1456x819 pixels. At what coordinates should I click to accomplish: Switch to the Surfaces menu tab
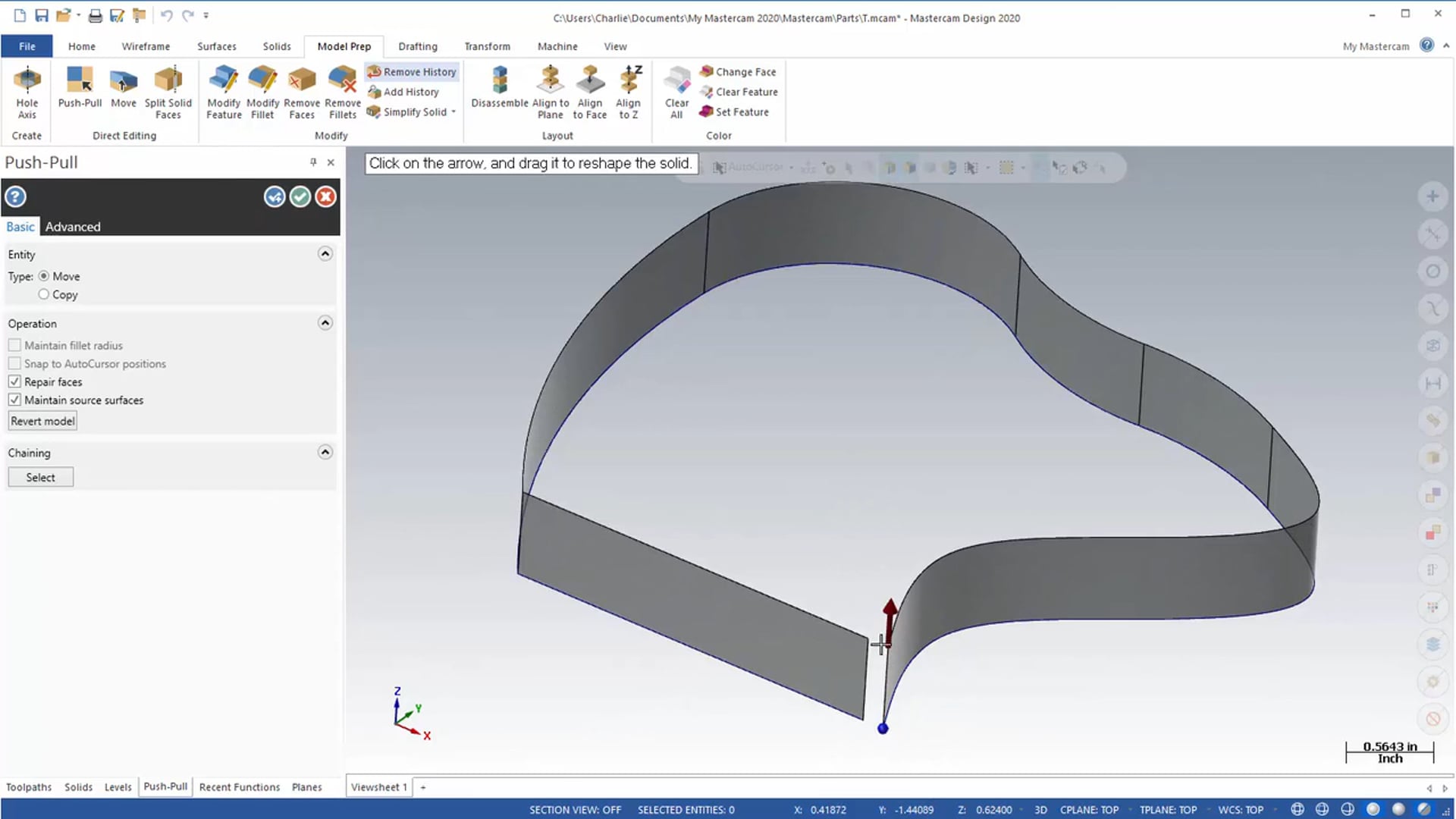(x=215, y=46)
